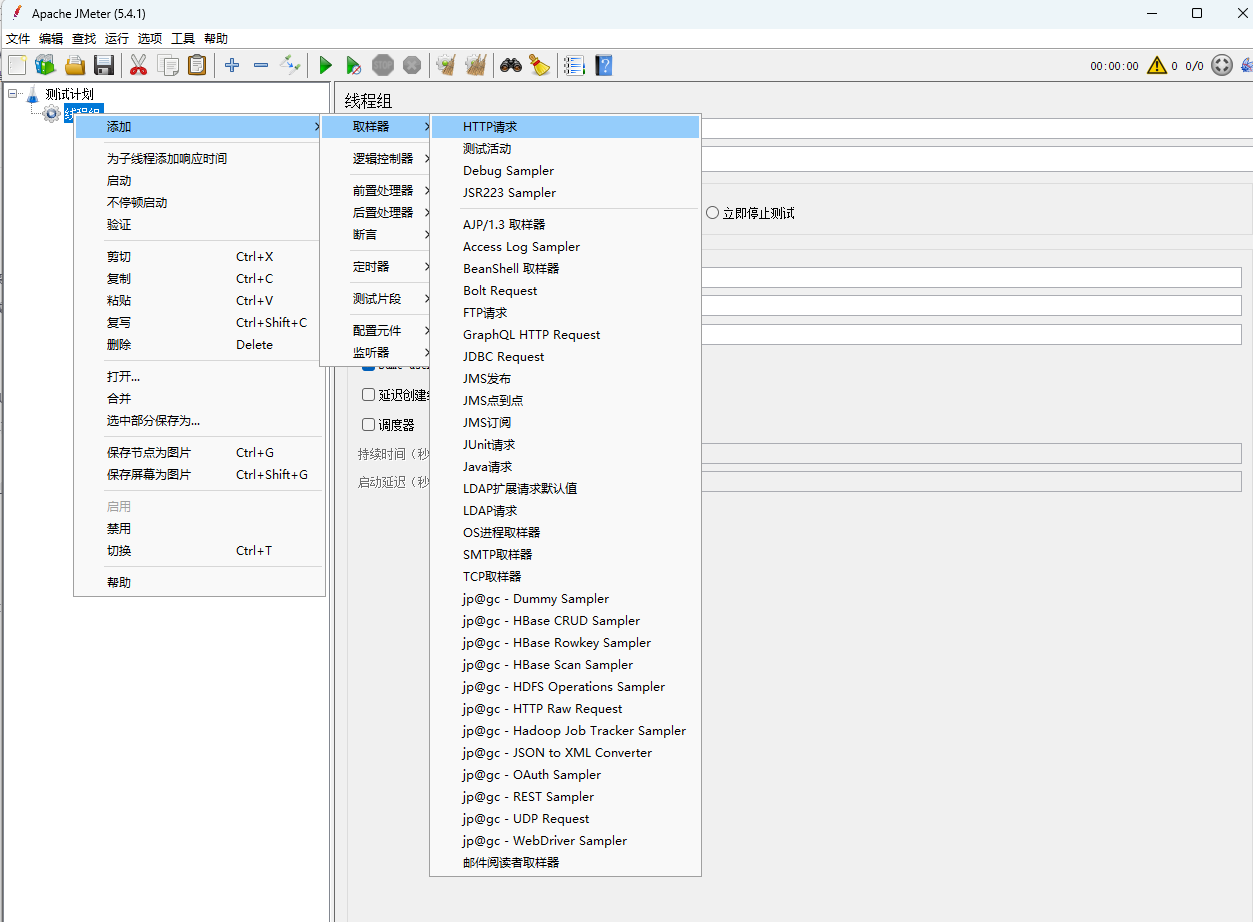Click the gray Stop sign icon
Image resolution: width=1253 pixels, height=922 pixels.
pyautogui.click(x=383, y=65)
